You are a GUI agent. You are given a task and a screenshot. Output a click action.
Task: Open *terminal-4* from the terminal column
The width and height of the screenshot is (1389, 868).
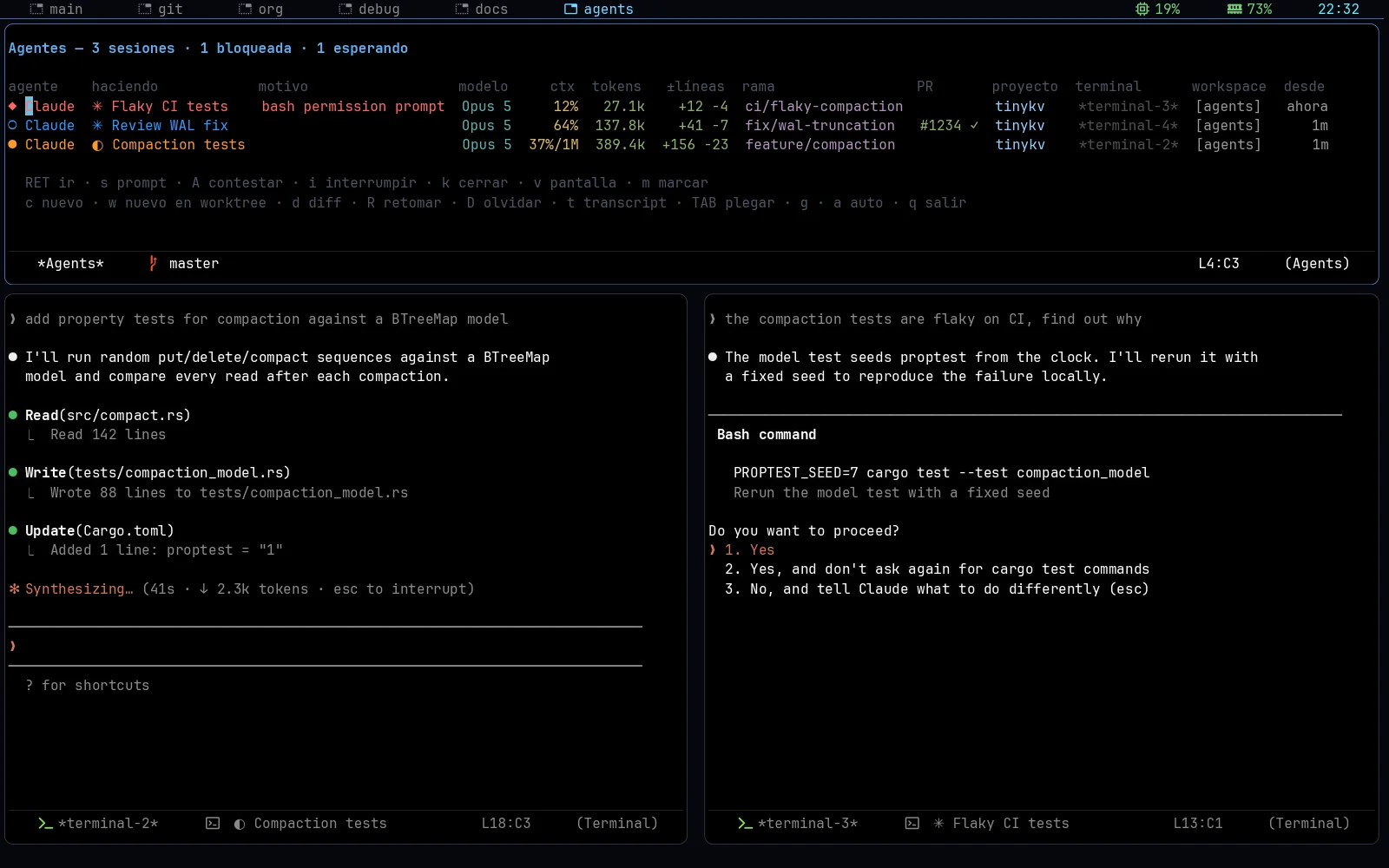point(1128,125)
